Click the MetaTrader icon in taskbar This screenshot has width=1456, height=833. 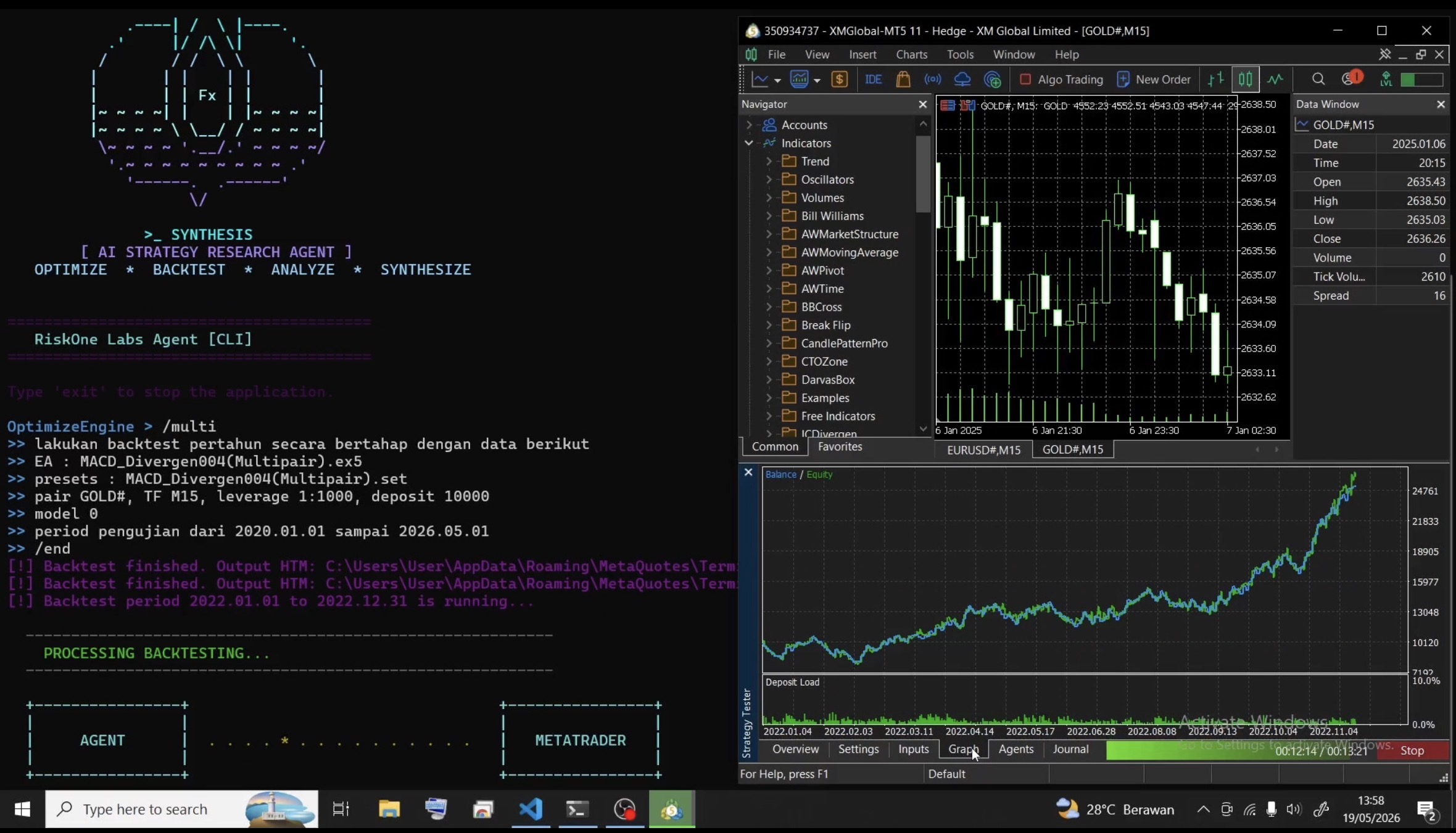(x=672, y=809)
